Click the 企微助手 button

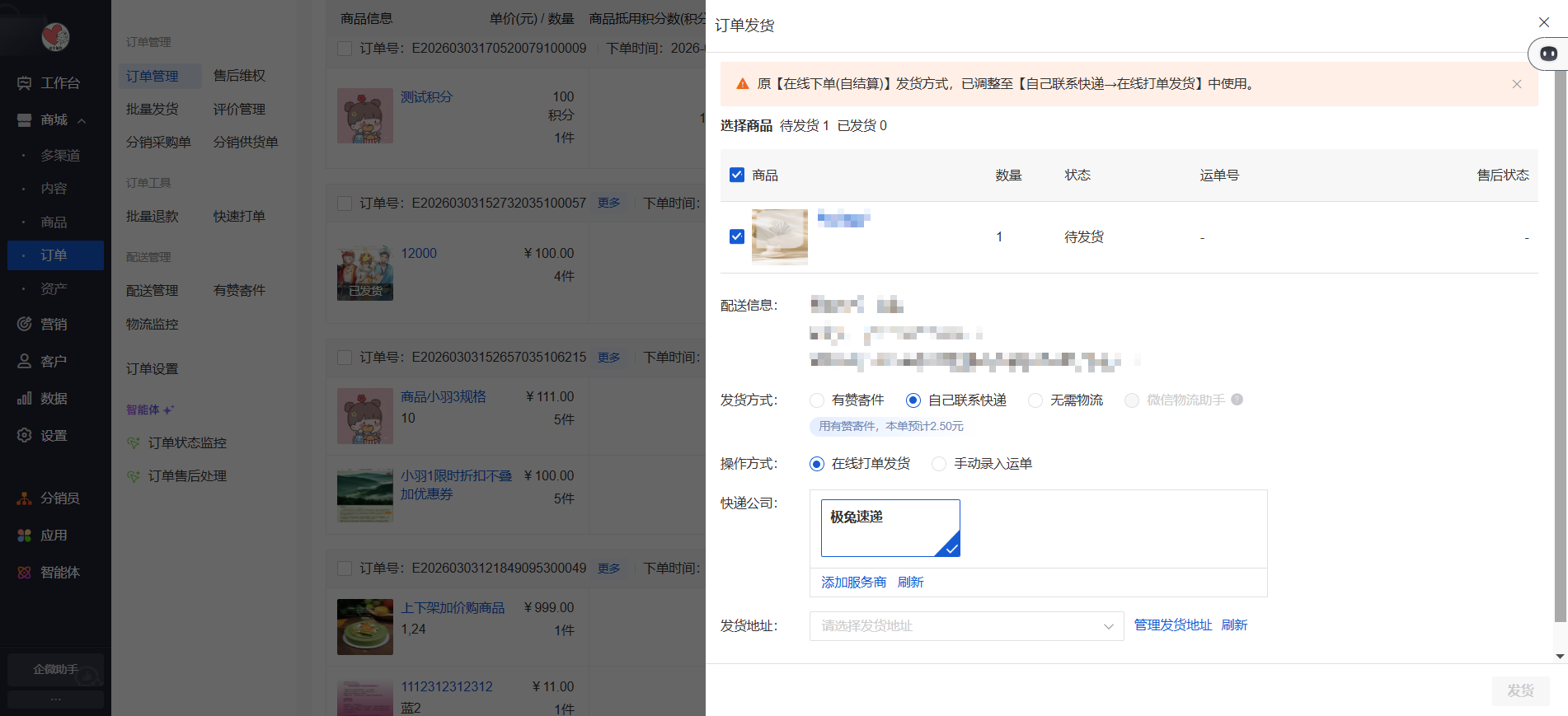[55, 670]
